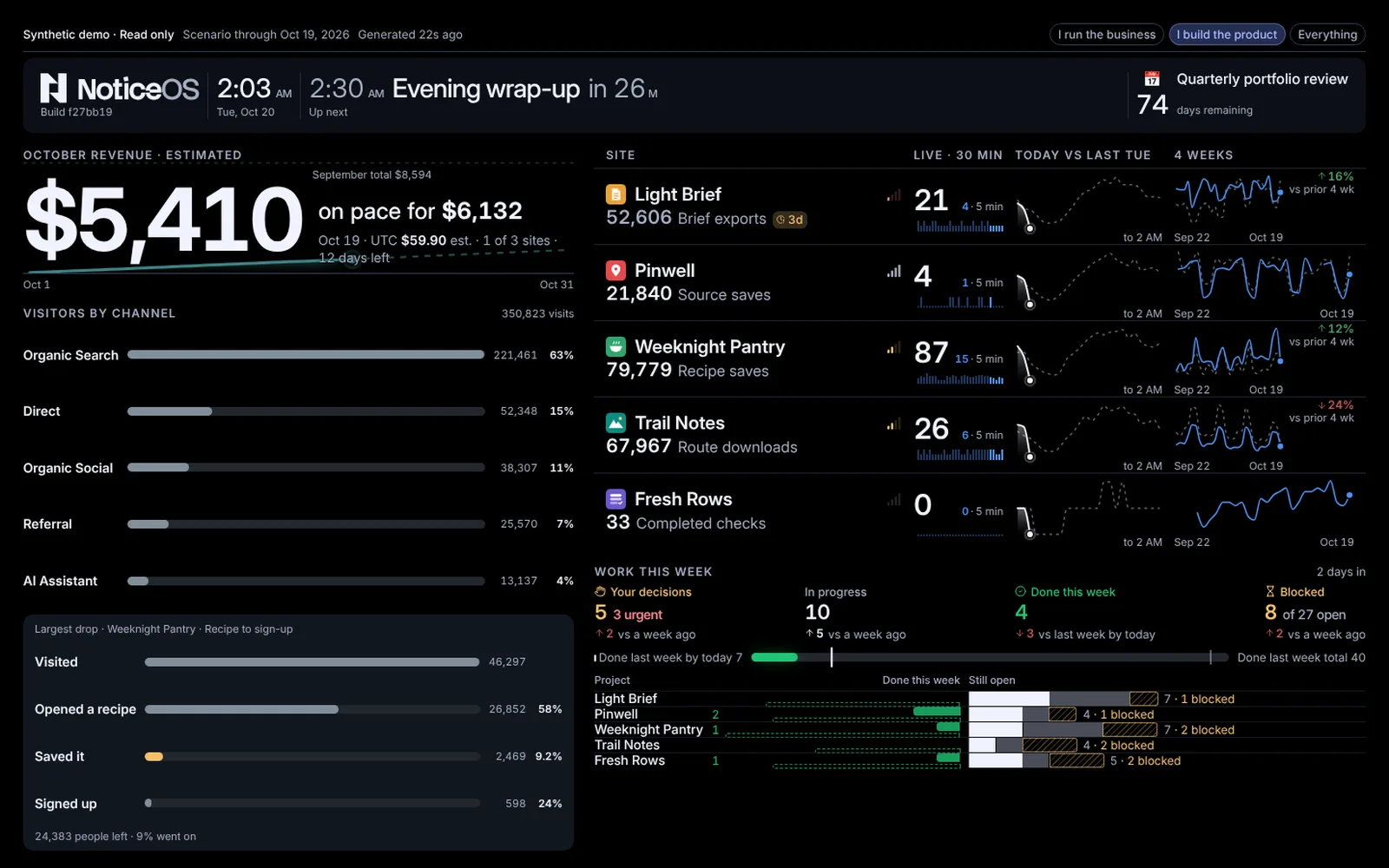
Task: Open the Quarterly portfolio review link
Action: coord(1262,79)
